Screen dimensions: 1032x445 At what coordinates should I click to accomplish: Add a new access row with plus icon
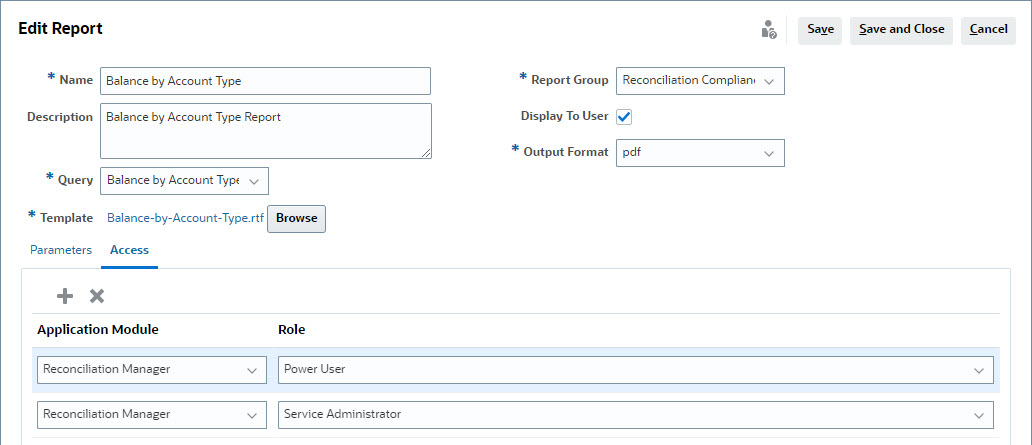[65, 296]
